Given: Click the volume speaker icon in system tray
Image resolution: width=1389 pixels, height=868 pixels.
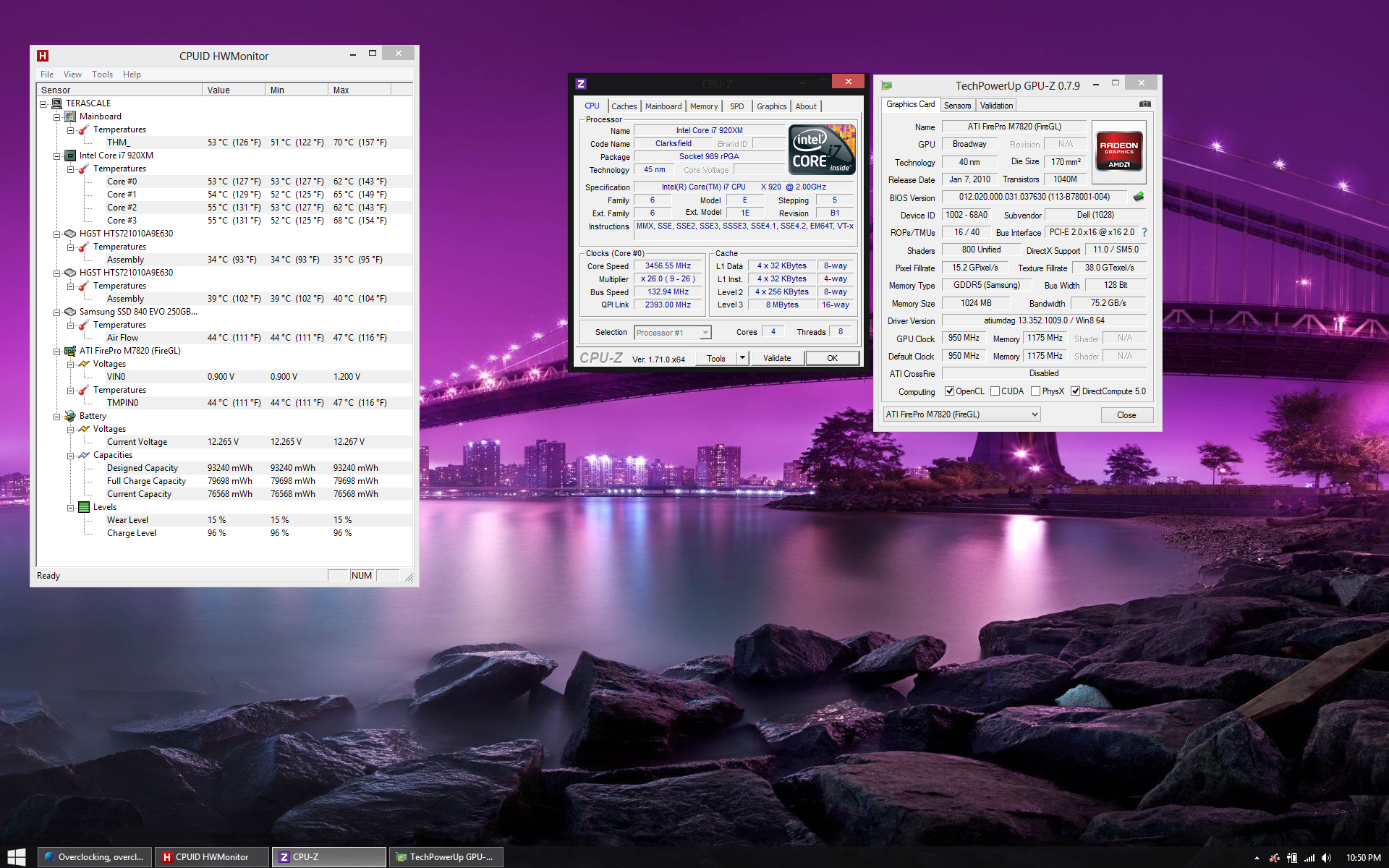Looking at the screenshot, I should coord(1326,858).
